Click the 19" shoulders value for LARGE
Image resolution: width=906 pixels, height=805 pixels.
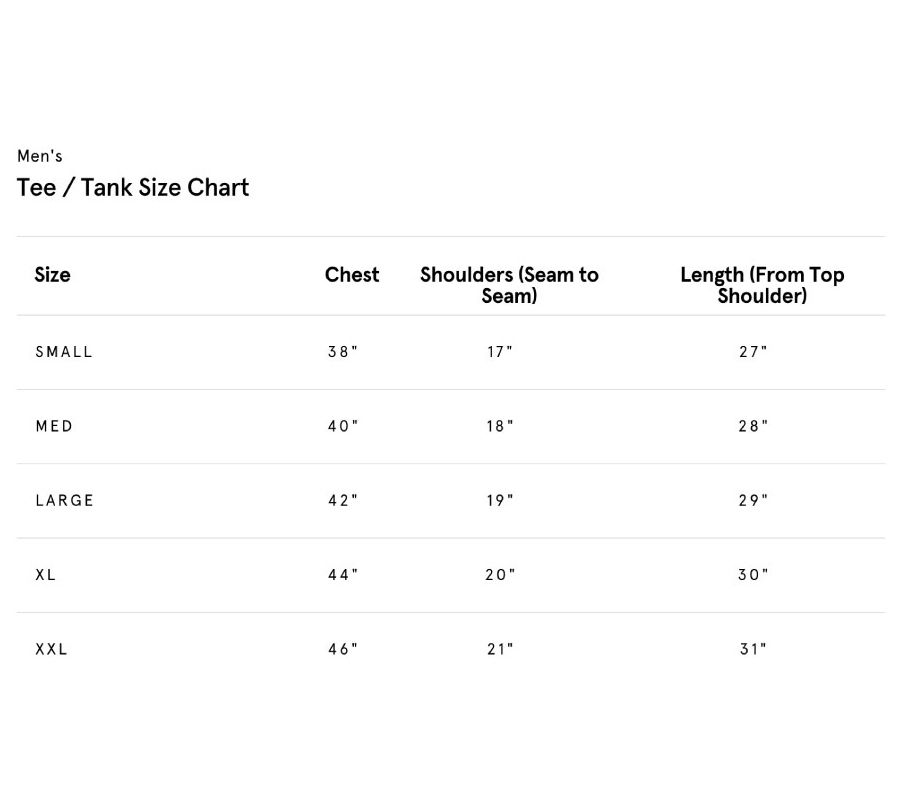500,501
